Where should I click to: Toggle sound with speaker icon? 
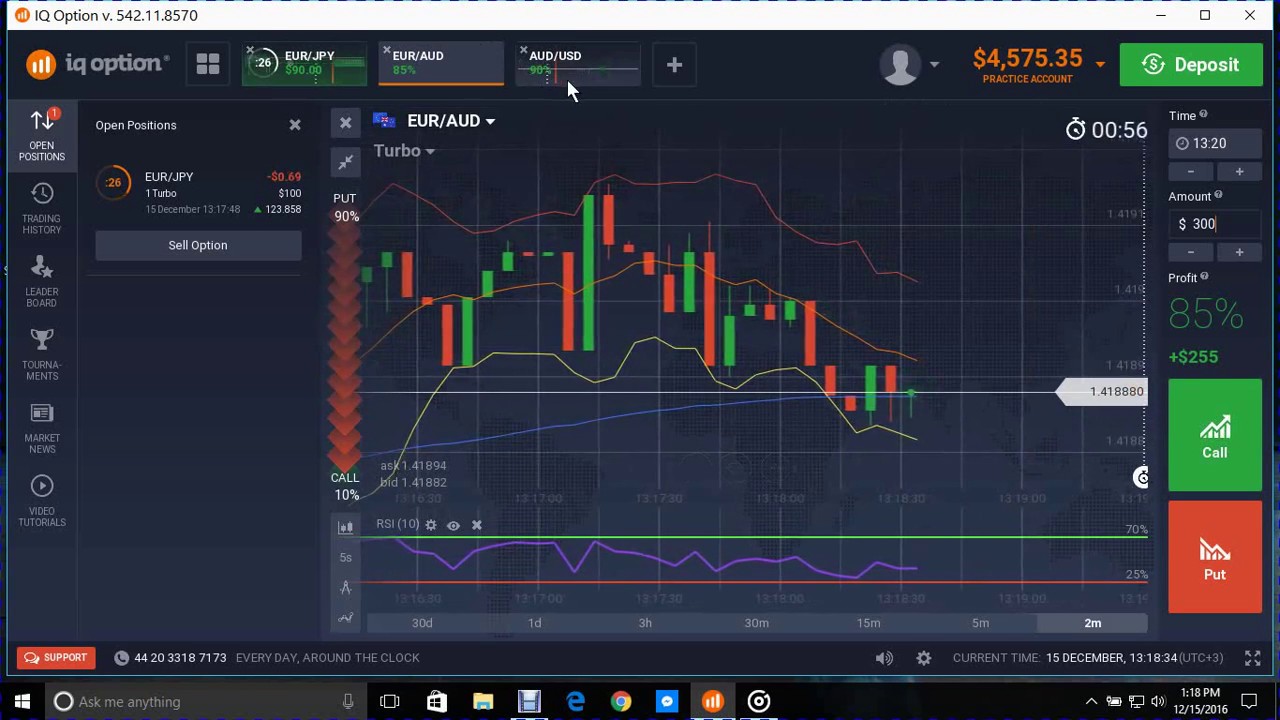(884, 658)
